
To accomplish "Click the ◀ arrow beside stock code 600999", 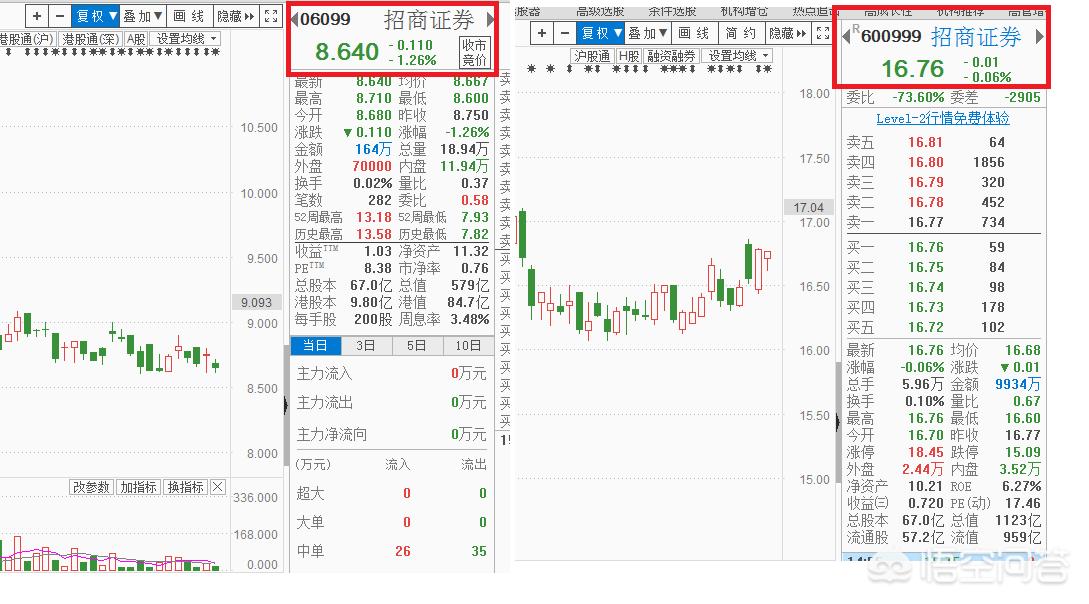I will point(847,35).
